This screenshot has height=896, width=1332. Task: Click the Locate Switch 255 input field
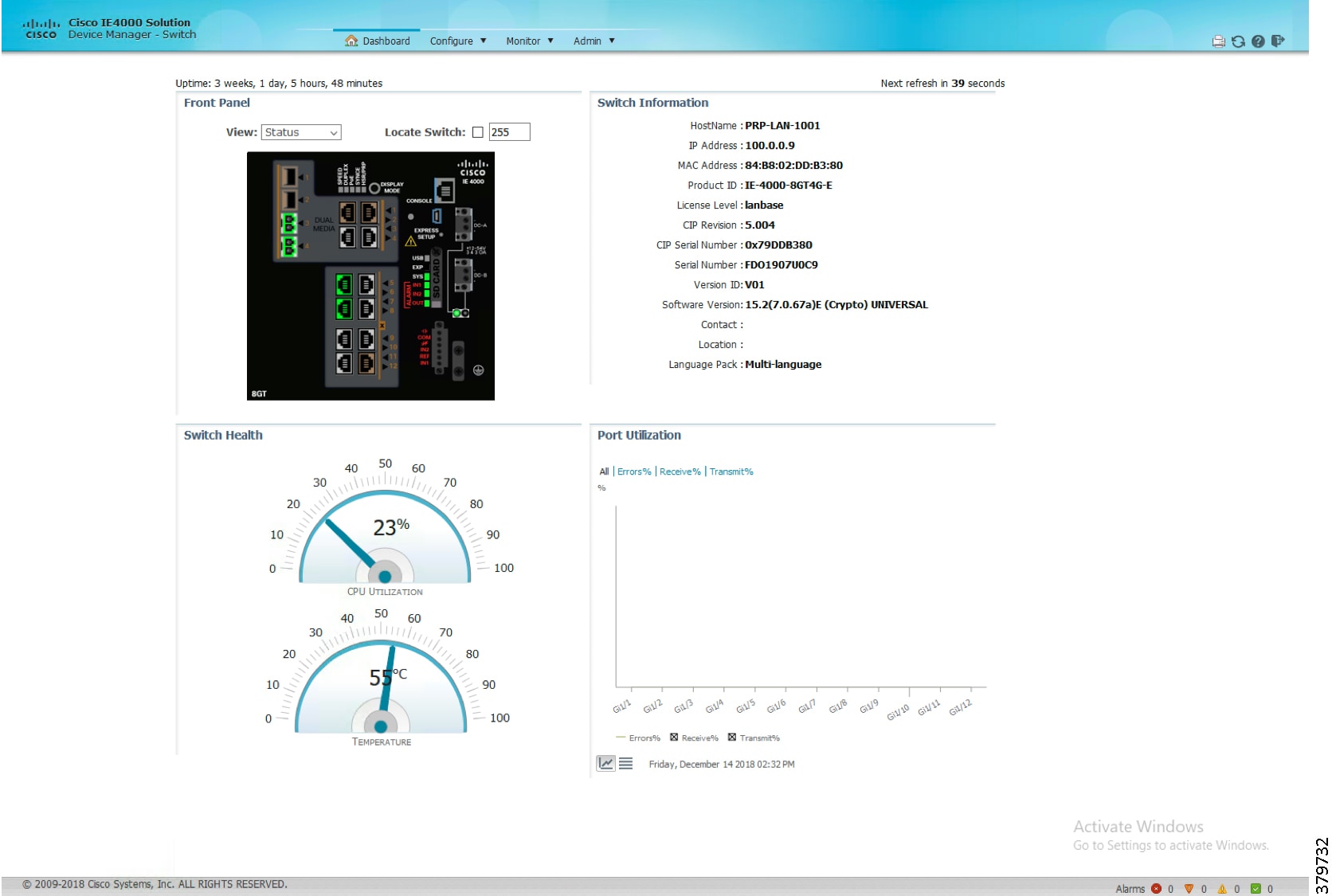(509, 132)
